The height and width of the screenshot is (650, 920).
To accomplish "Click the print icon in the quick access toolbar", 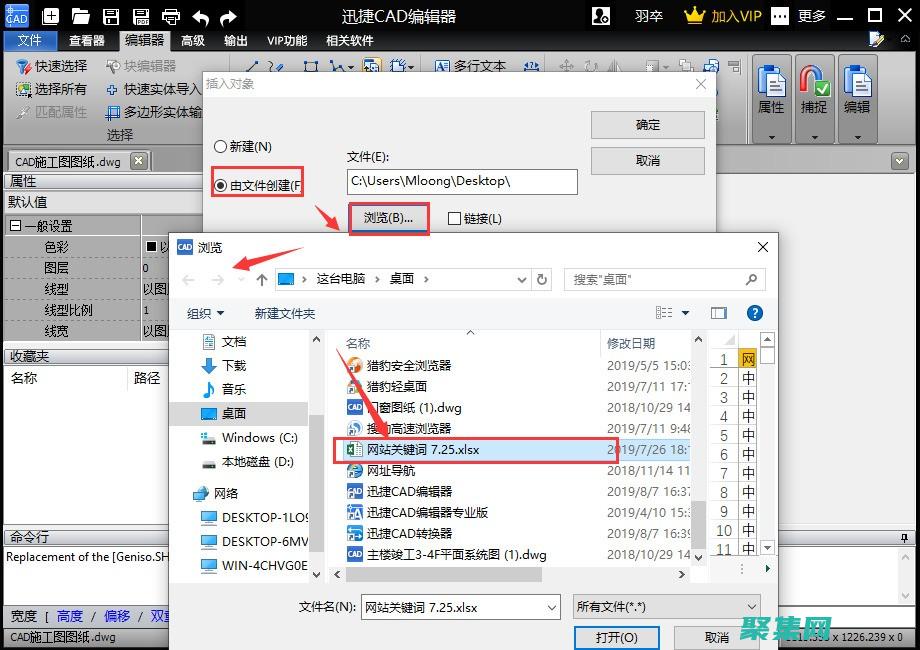I will 171,16.
